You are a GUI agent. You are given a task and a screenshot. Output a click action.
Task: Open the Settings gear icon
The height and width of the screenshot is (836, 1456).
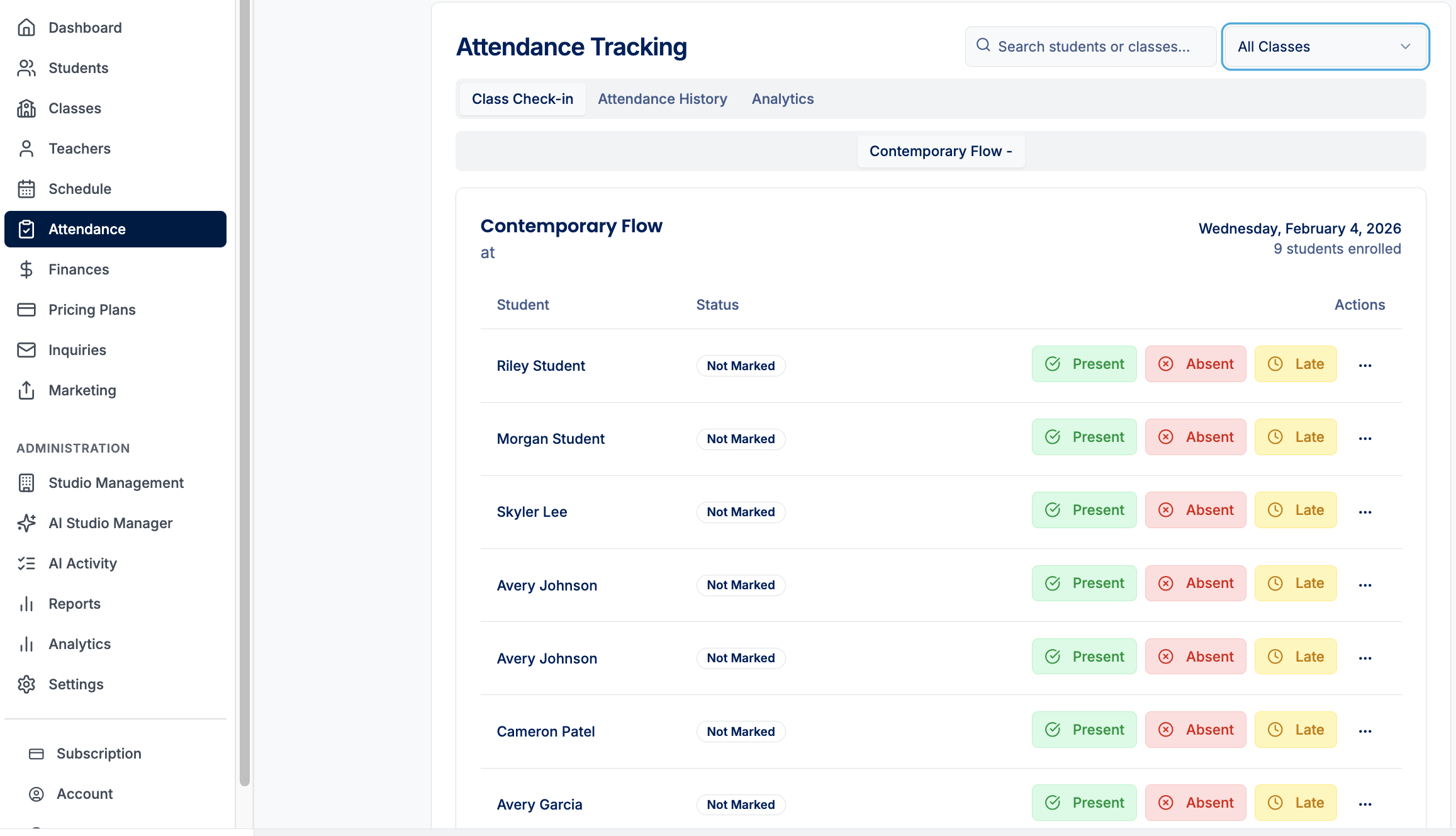click(26, 684)
